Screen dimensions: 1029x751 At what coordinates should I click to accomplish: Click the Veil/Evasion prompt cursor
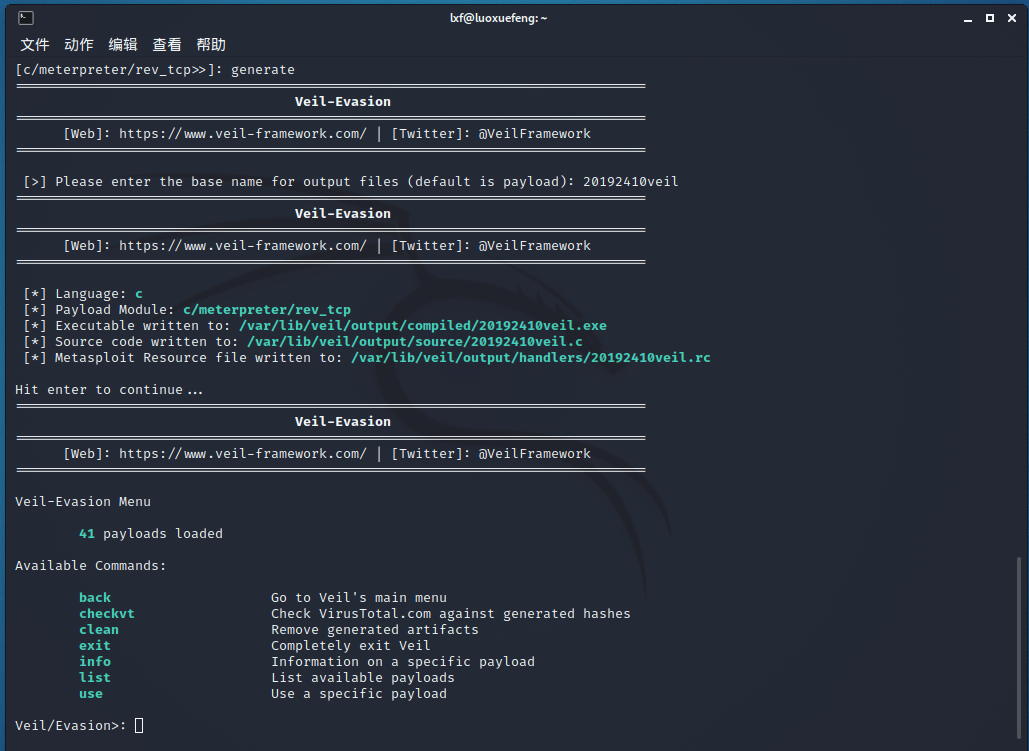[x=138, y=725]
